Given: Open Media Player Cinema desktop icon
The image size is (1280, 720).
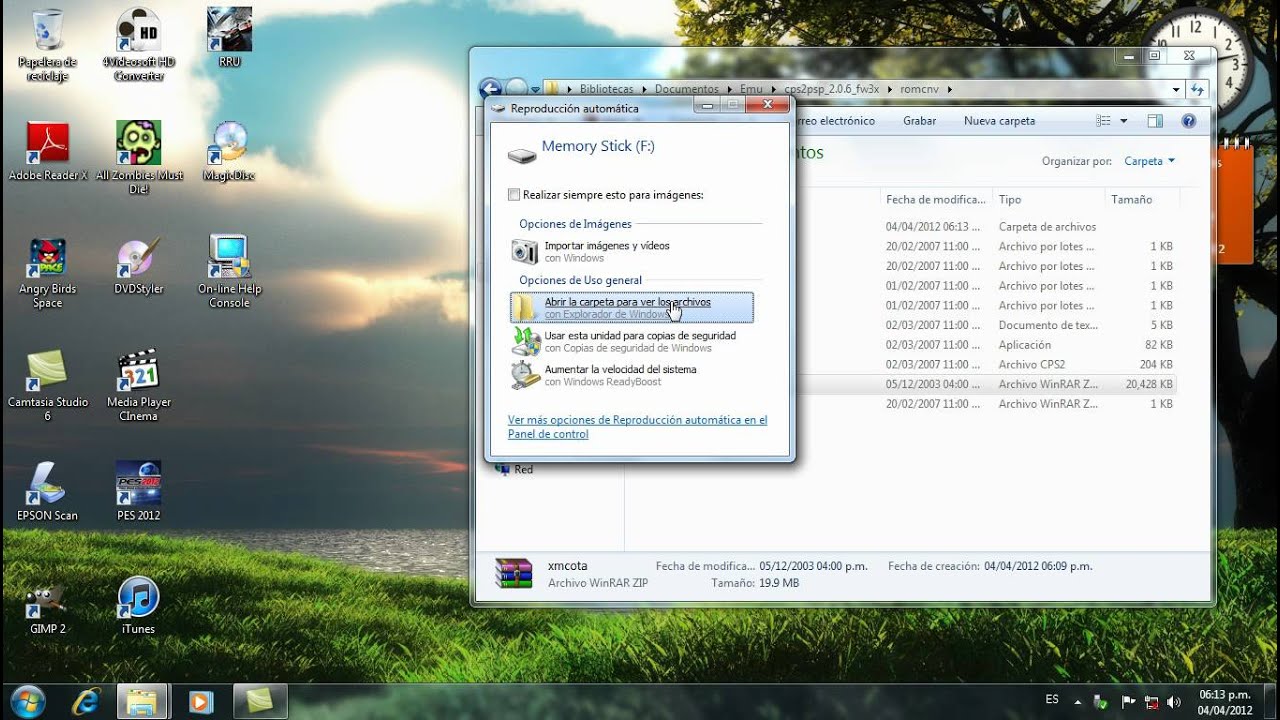Looking at the screenshot, I should point(138,385).
